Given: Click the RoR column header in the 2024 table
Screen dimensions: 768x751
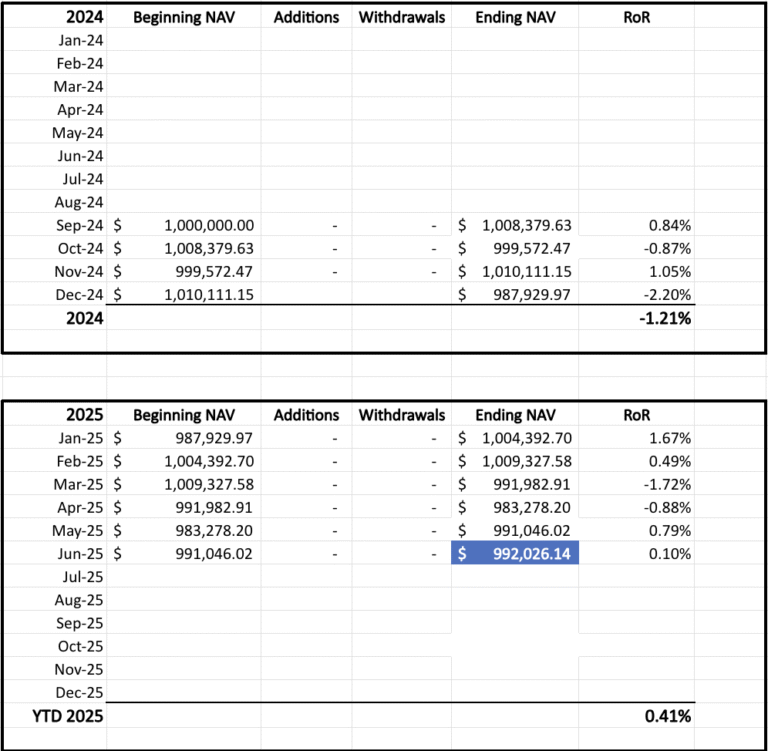Looking at the screenshot, I should point(636,17).
